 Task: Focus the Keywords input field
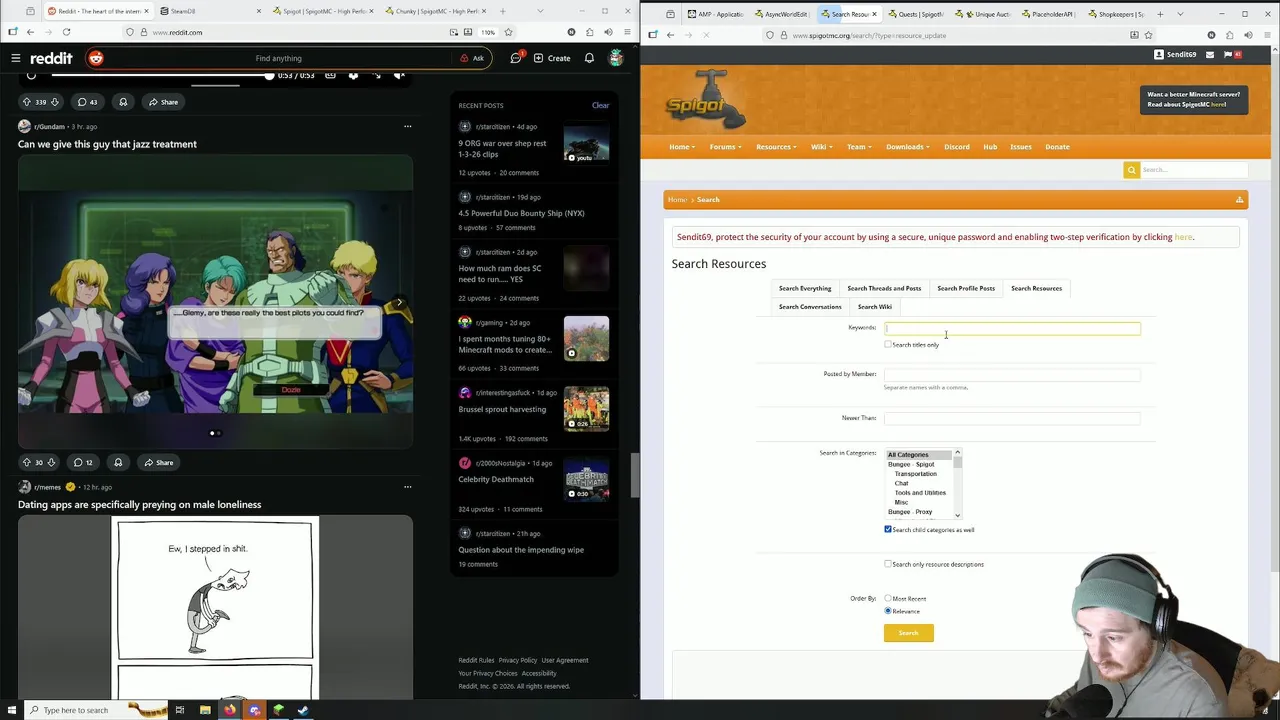click(x=1012, y=328)
